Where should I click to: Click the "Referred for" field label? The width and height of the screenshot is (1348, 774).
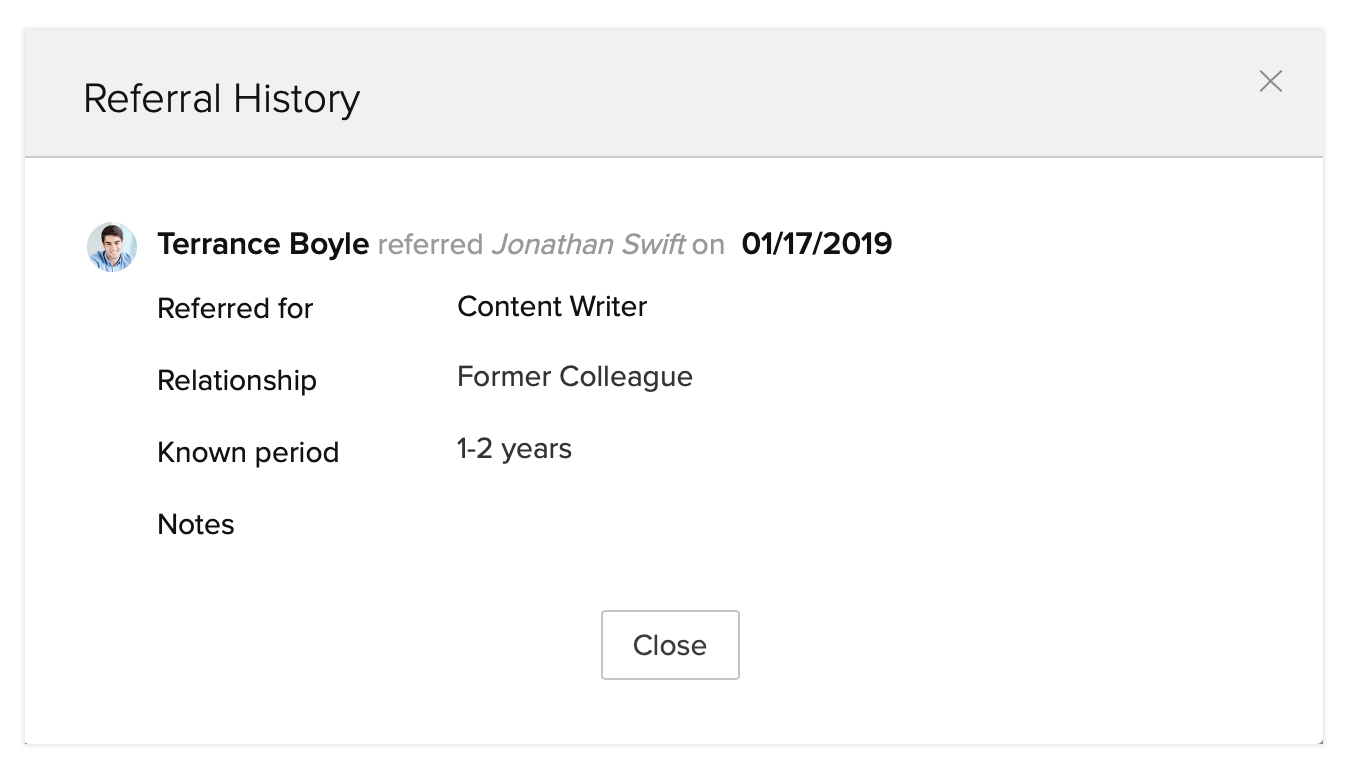pos(235,308)
